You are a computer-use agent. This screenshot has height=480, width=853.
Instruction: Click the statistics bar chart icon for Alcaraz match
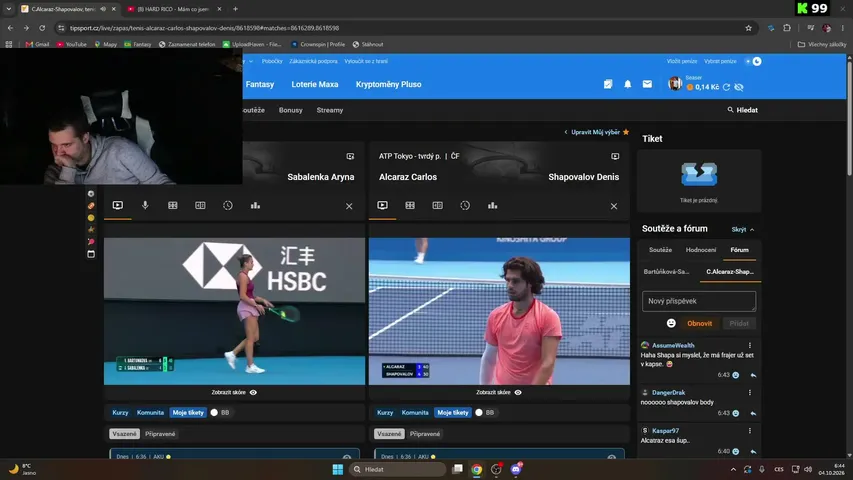(492, 206)
